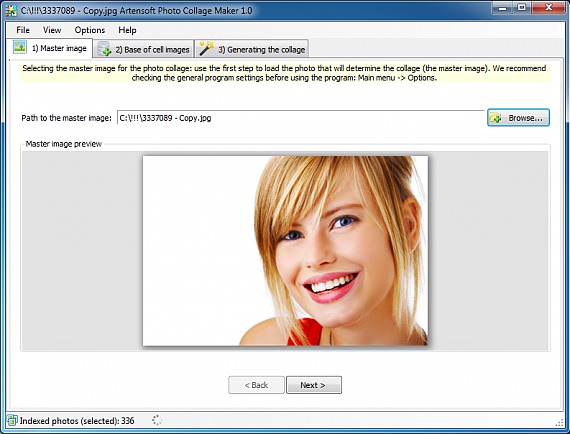Open the Options menu
This screenshot has height=434, width=570.
(x=89, y=30)
